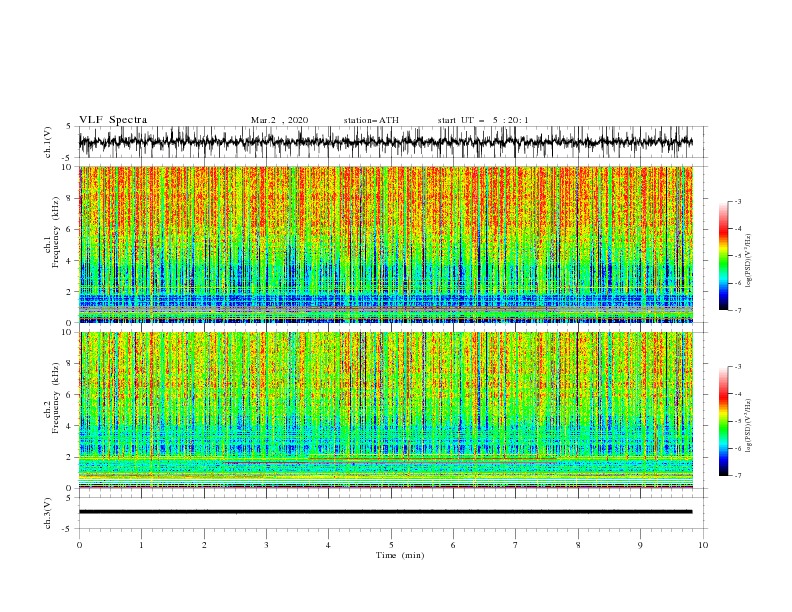
Task: Click time axis tick label "9"
Action: pyautogui.click(x=640, y=545)
